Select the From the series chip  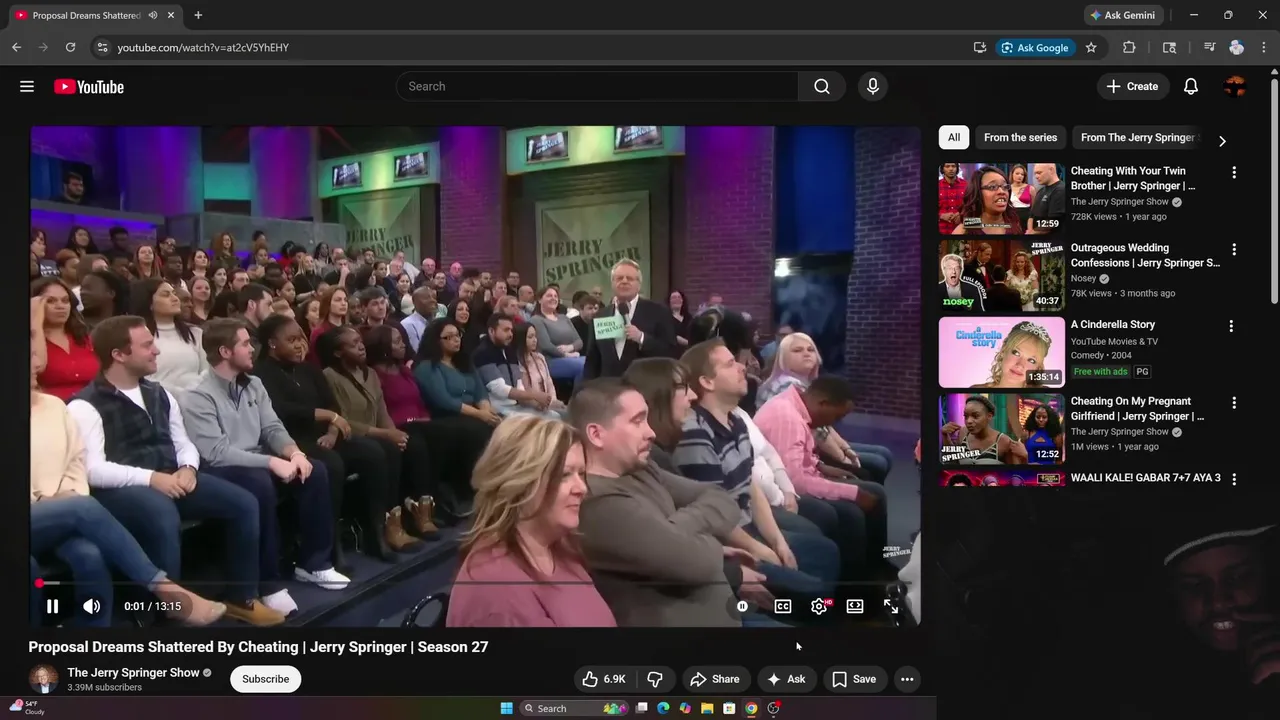pyautogui.click(x=1020, y=138)
